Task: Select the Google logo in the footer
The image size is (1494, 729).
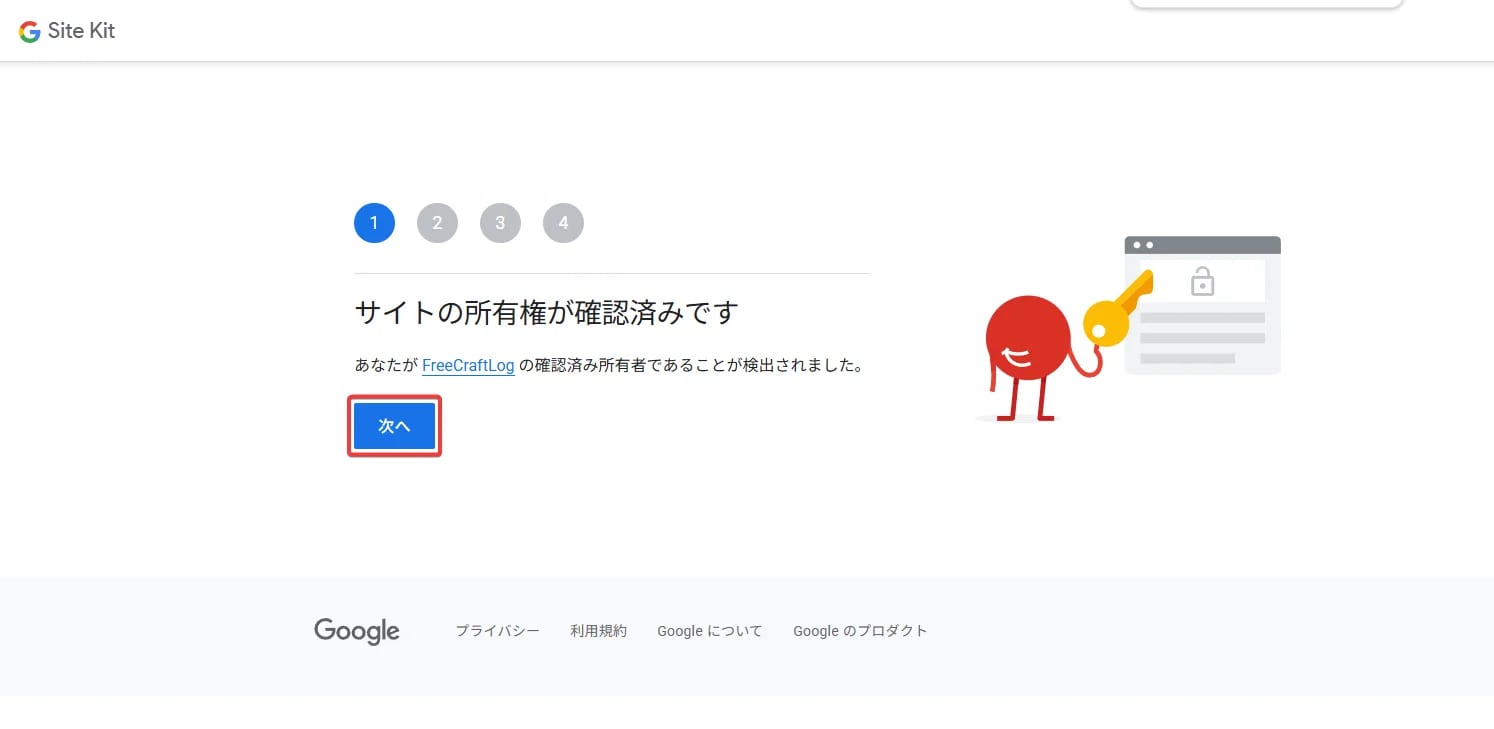Action: [357, 631]
